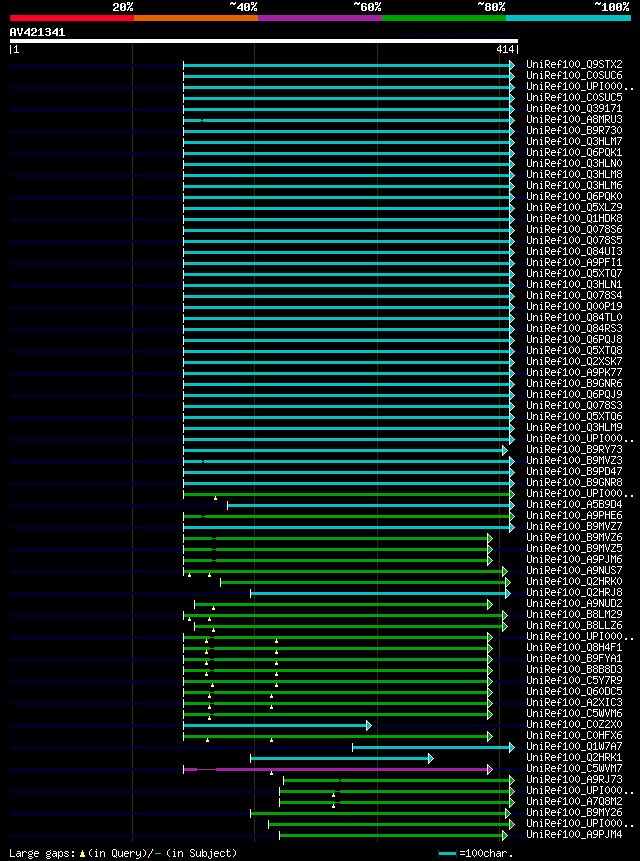Select label UniRef100_Q3HLM7
Screen dimensions: 640x861
click(574, 141)
